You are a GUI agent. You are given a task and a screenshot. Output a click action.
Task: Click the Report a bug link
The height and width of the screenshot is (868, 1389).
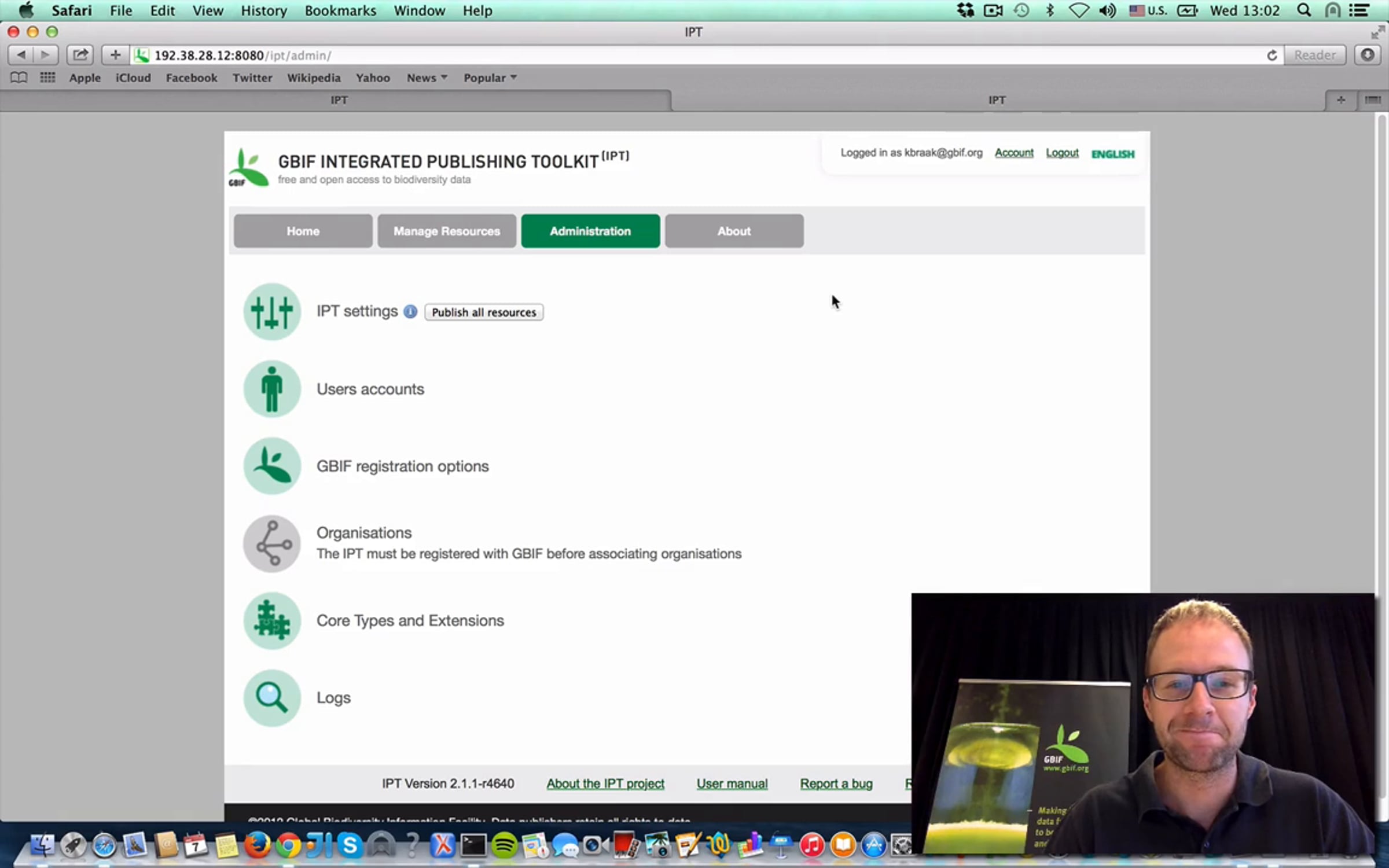pos(836,784)
